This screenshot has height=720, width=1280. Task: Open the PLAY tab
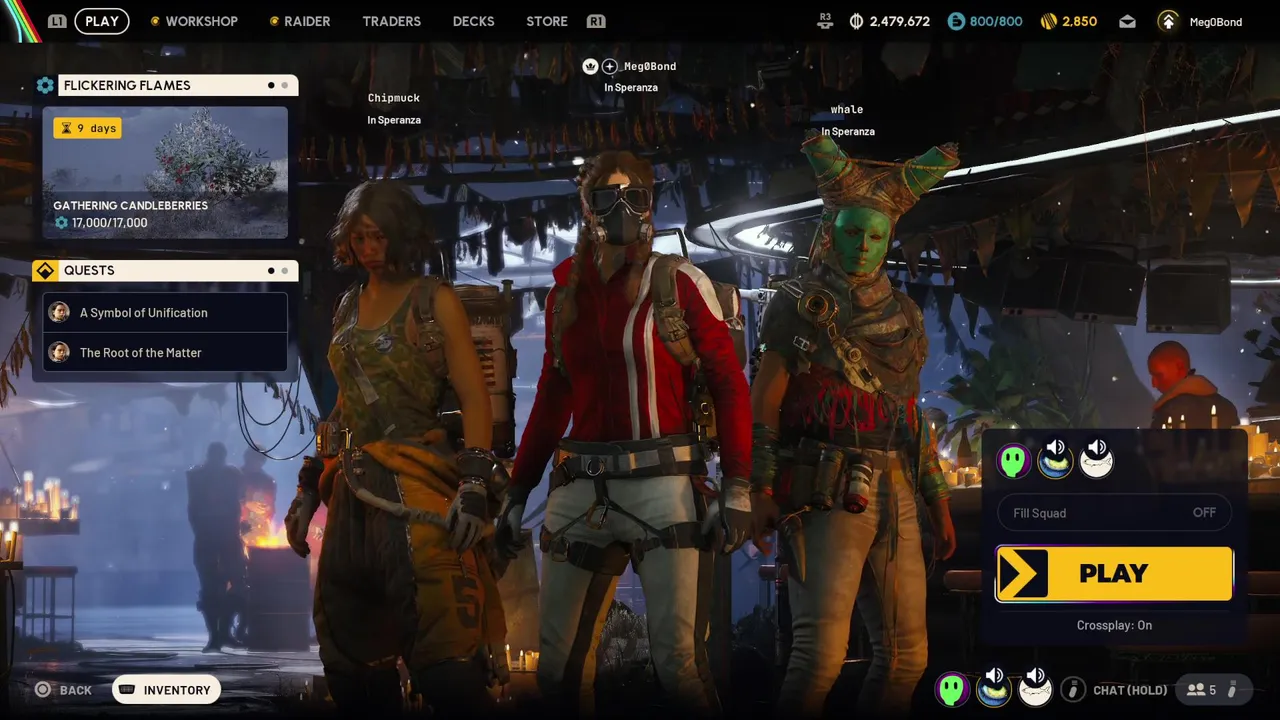pos(102,21)
